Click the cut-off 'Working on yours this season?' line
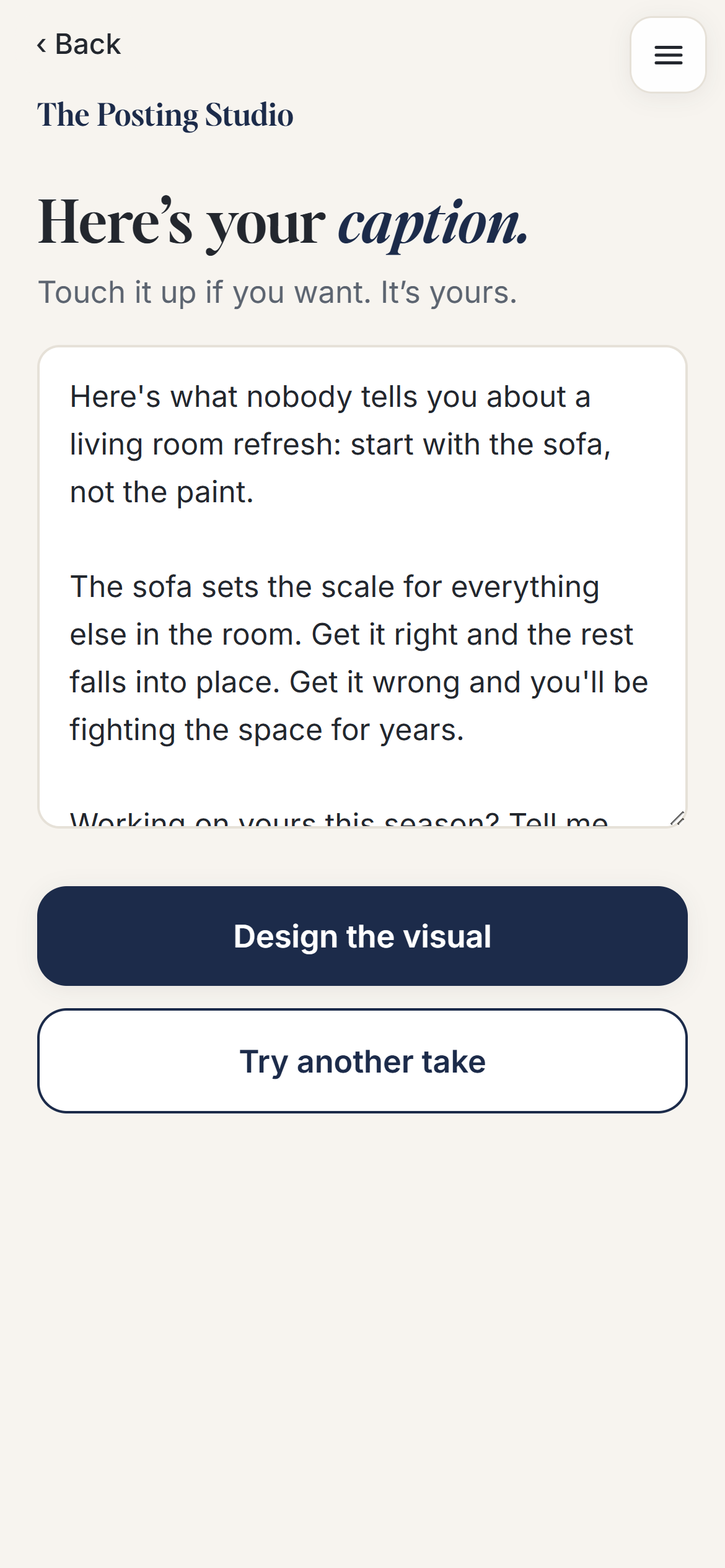The height and width of the screenshot is (1568, 725). [x=339, y=819]
